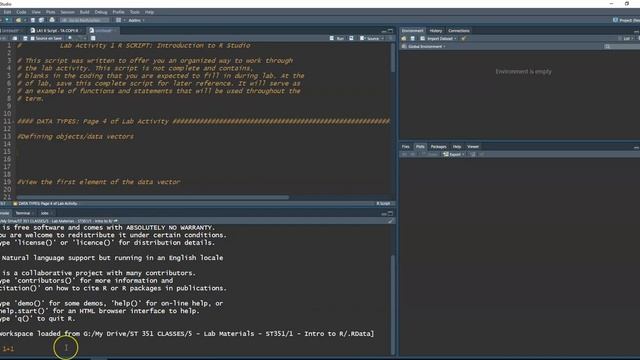This screenshot has height=360, width=640.
Task: Select the Packages tab
Action: (x=438, y=147)
